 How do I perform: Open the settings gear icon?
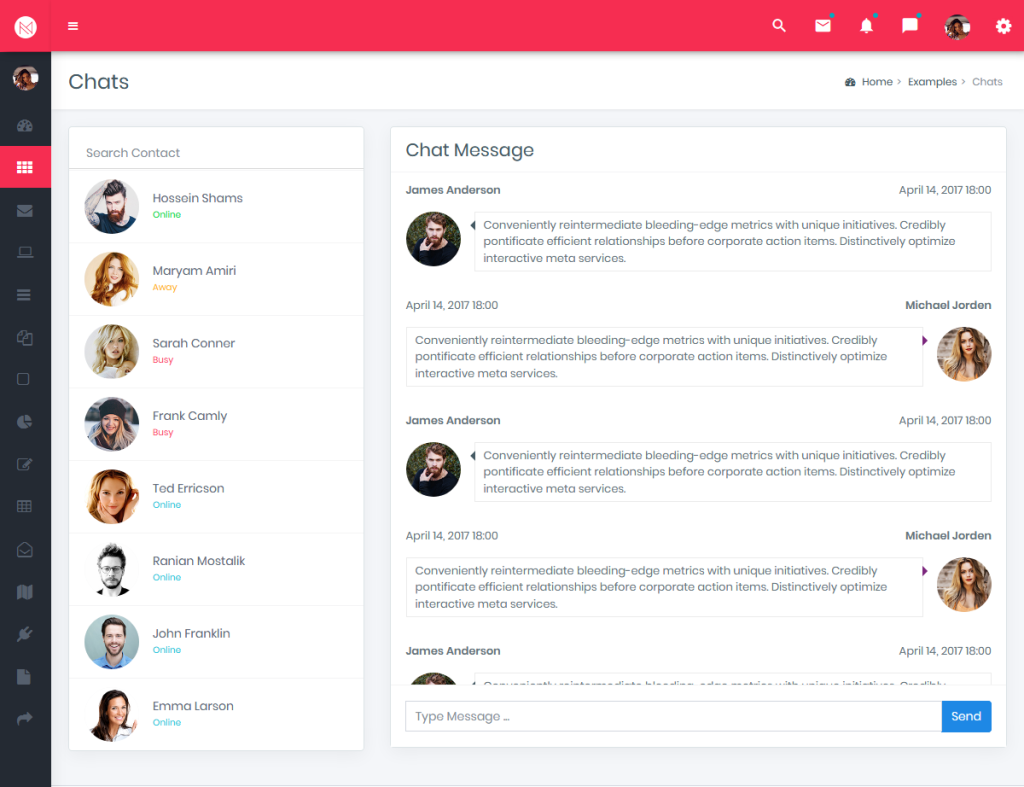pos(1003,26)
